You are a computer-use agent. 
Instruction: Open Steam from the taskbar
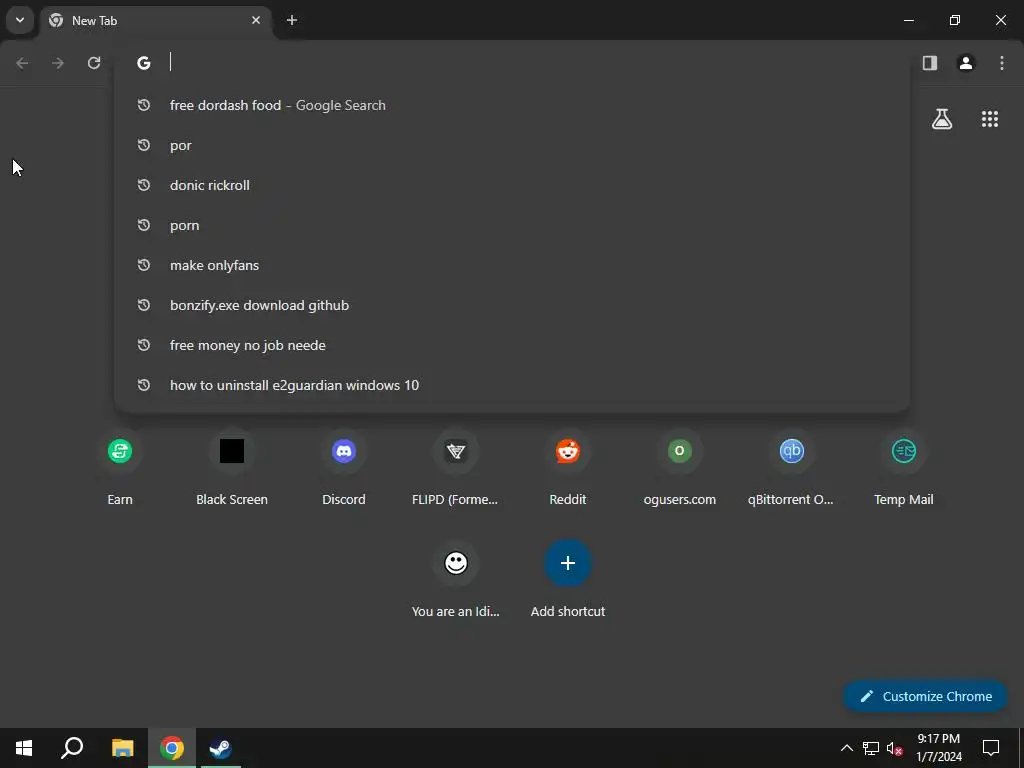coord(220,748)
